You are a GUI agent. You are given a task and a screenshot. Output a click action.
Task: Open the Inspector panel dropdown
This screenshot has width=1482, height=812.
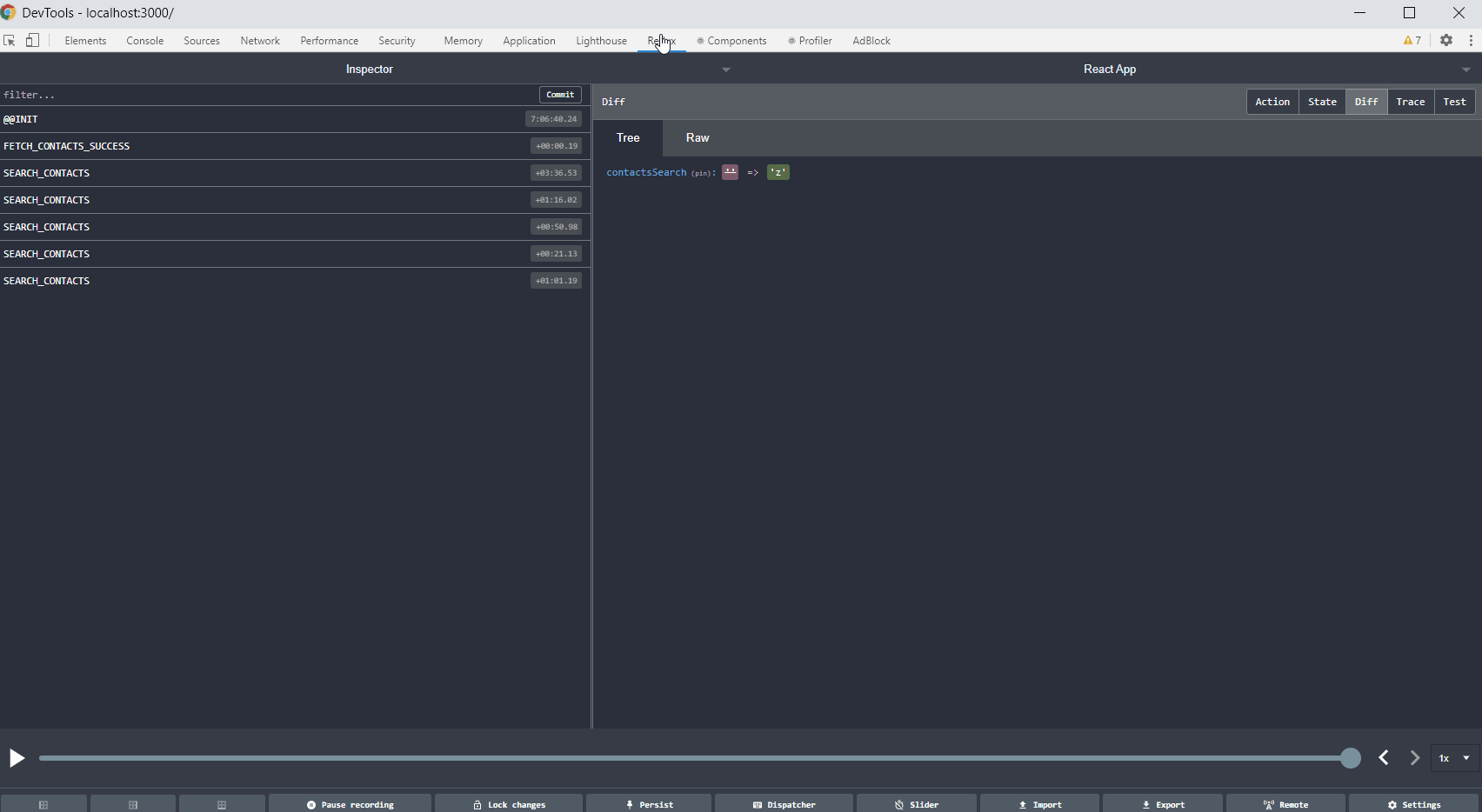point(726,70)
